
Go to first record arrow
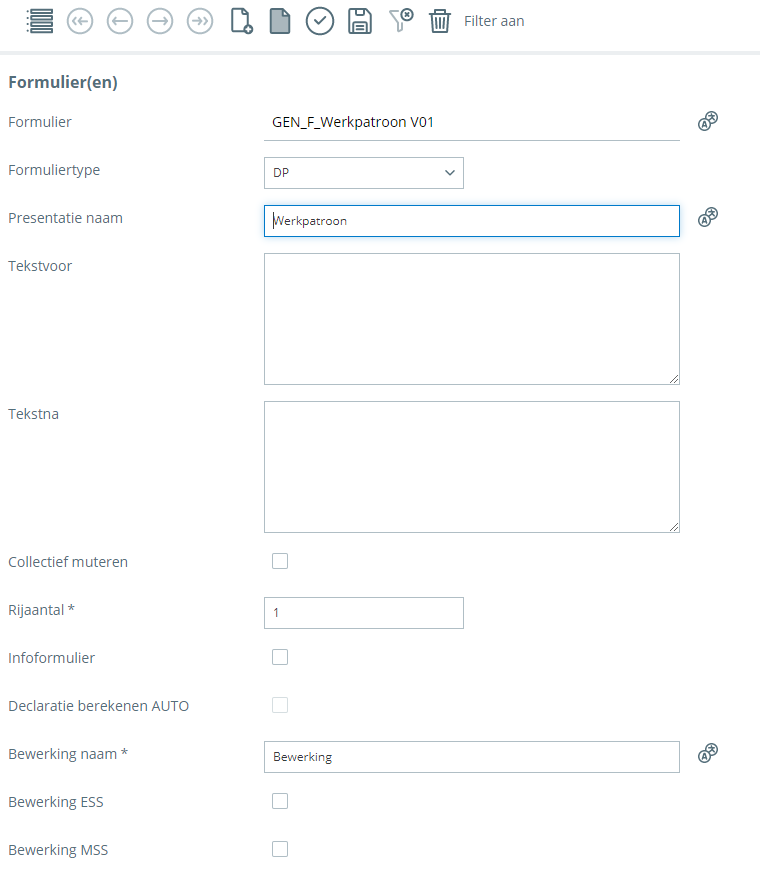point(80,21)
